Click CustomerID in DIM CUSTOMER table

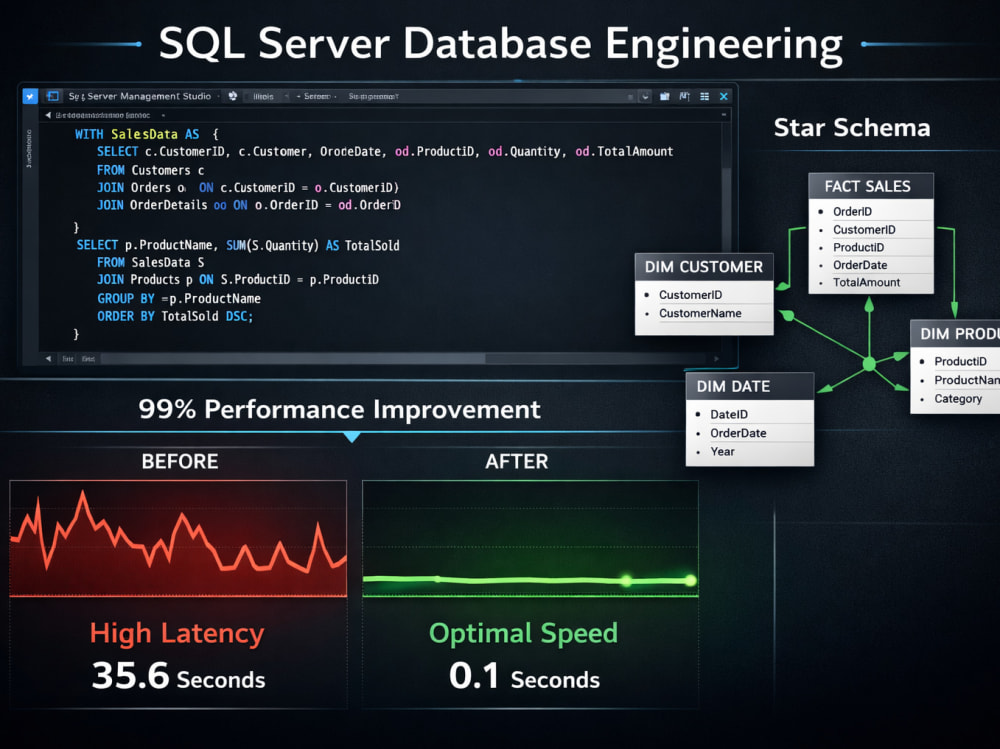tap(690, 295)
